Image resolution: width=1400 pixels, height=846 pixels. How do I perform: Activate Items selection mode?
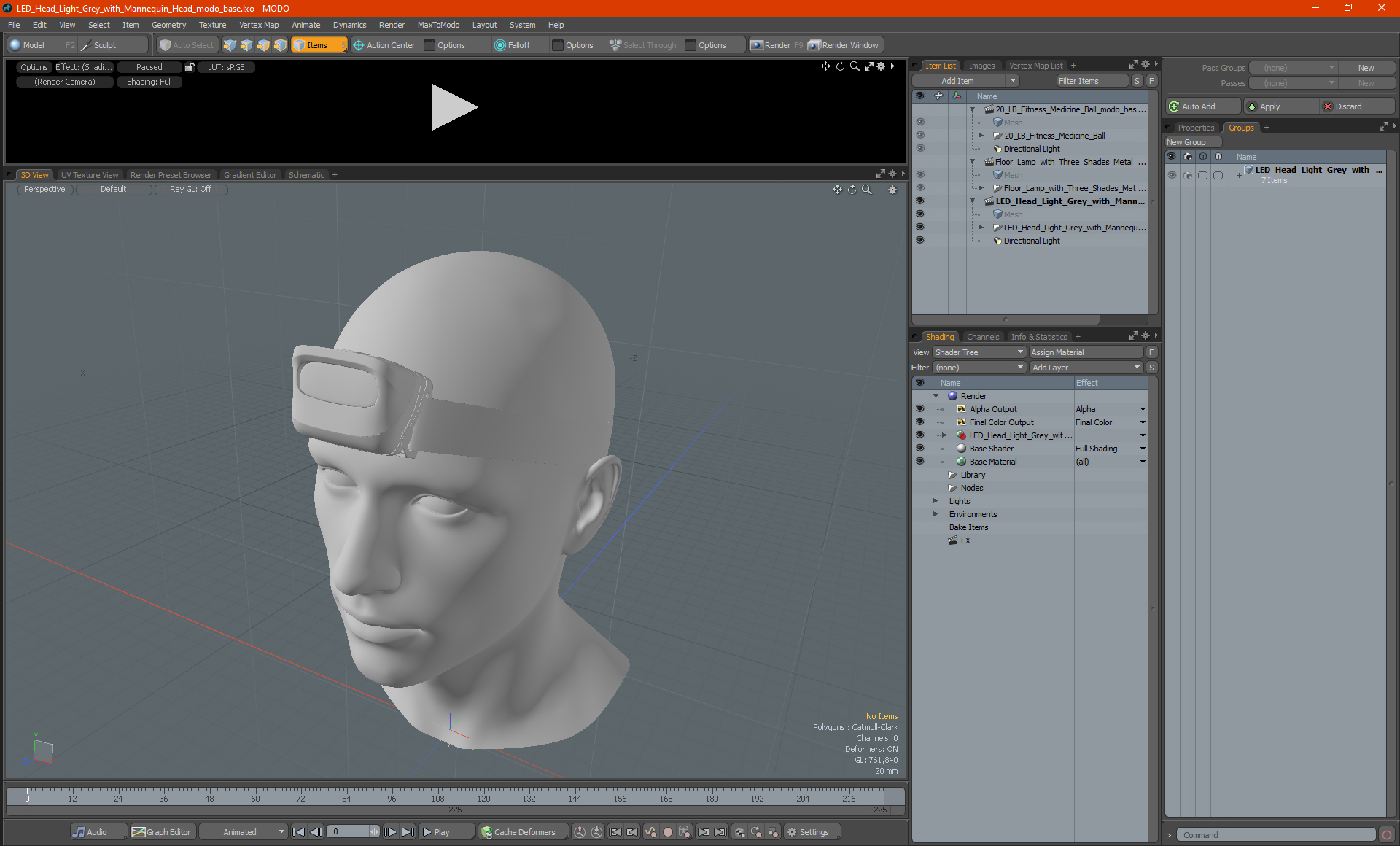[318, 45]
